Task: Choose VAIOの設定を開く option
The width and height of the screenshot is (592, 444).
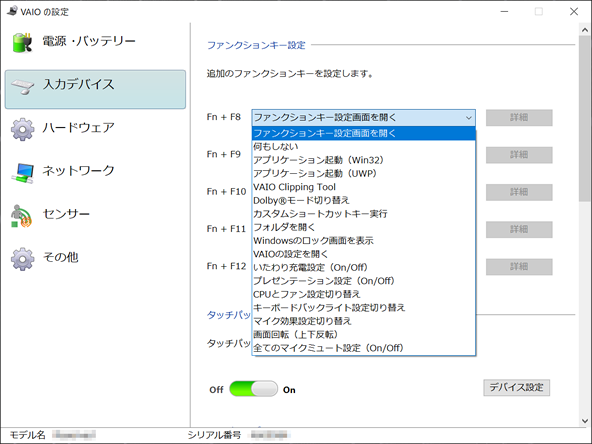Action: pyautogui.click(x=364, y=254)
